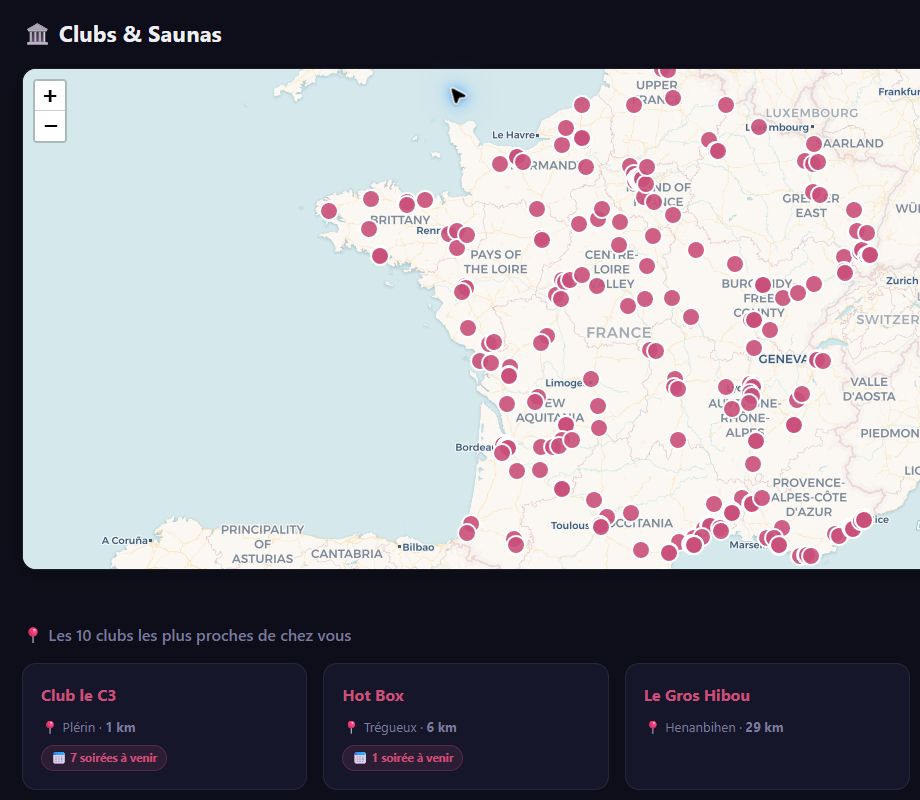
Task: Click the A Coruña label on the map
Action: (x=124, y=540)
